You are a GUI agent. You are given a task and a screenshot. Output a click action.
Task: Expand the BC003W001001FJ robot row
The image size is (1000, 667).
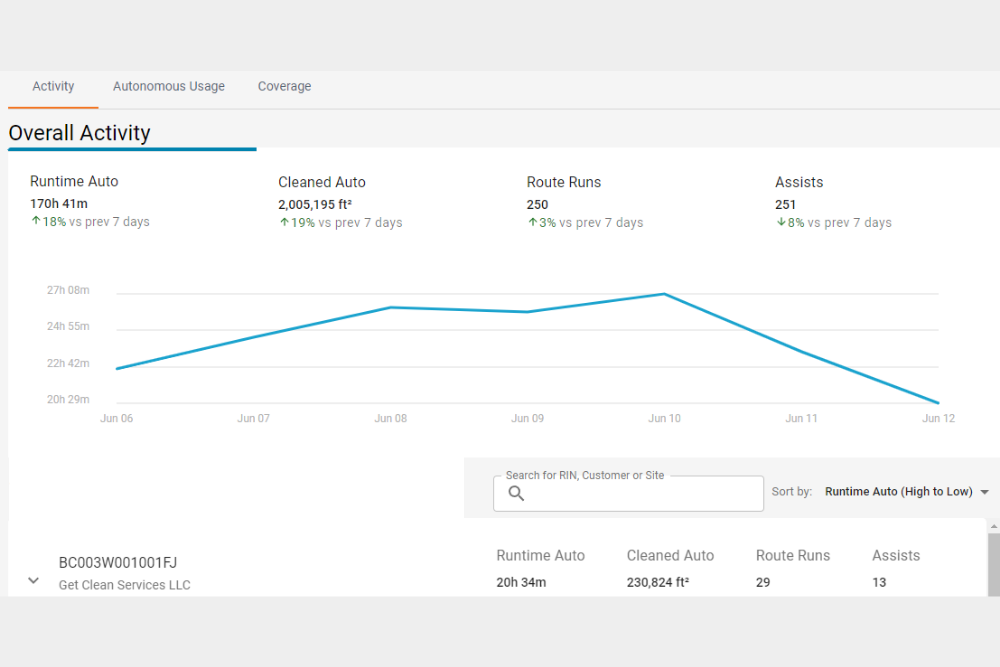(33, 580)
